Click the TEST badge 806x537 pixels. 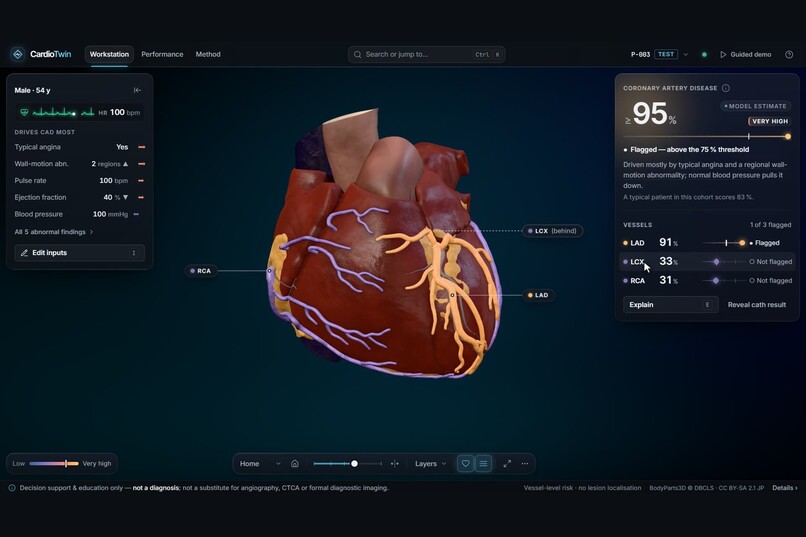point(666,54)
